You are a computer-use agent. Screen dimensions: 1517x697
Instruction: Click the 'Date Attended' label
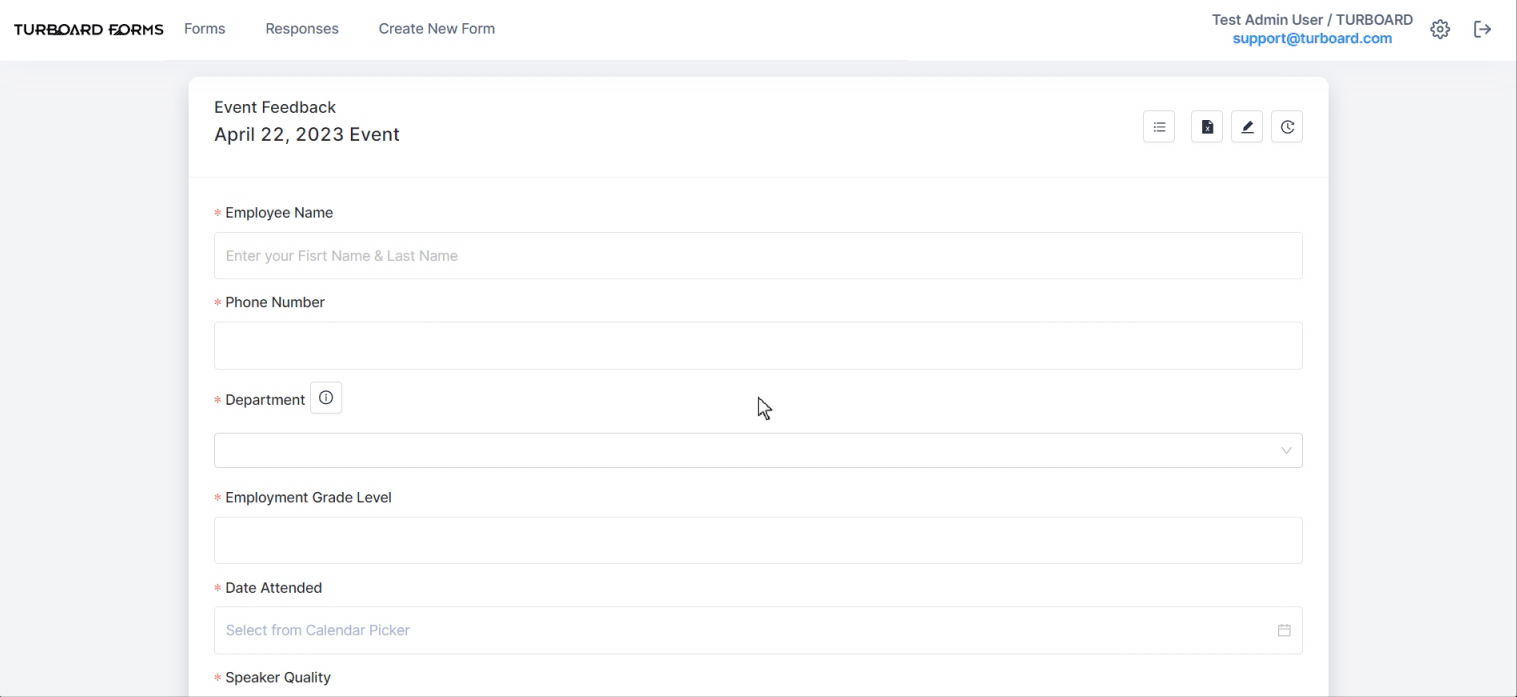click(x=273, y=588)
